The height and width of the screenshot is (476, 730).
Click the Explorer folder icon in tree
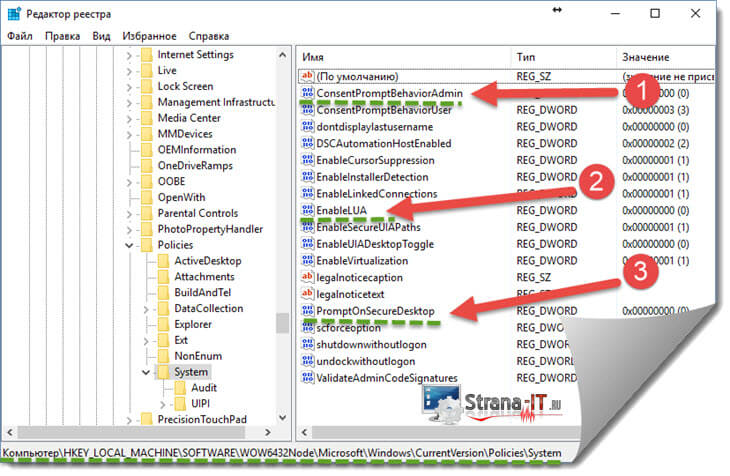(165, 324)
